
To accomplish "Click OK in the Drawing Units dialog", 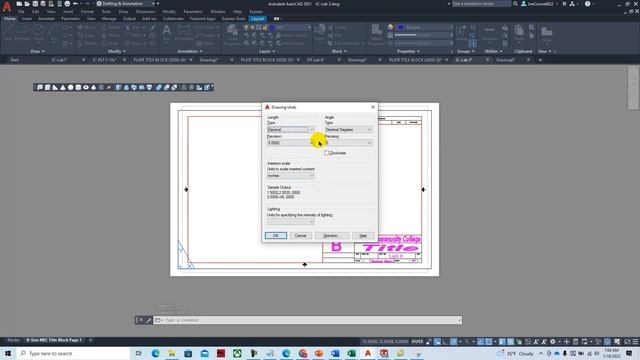I will coord(276,236).
